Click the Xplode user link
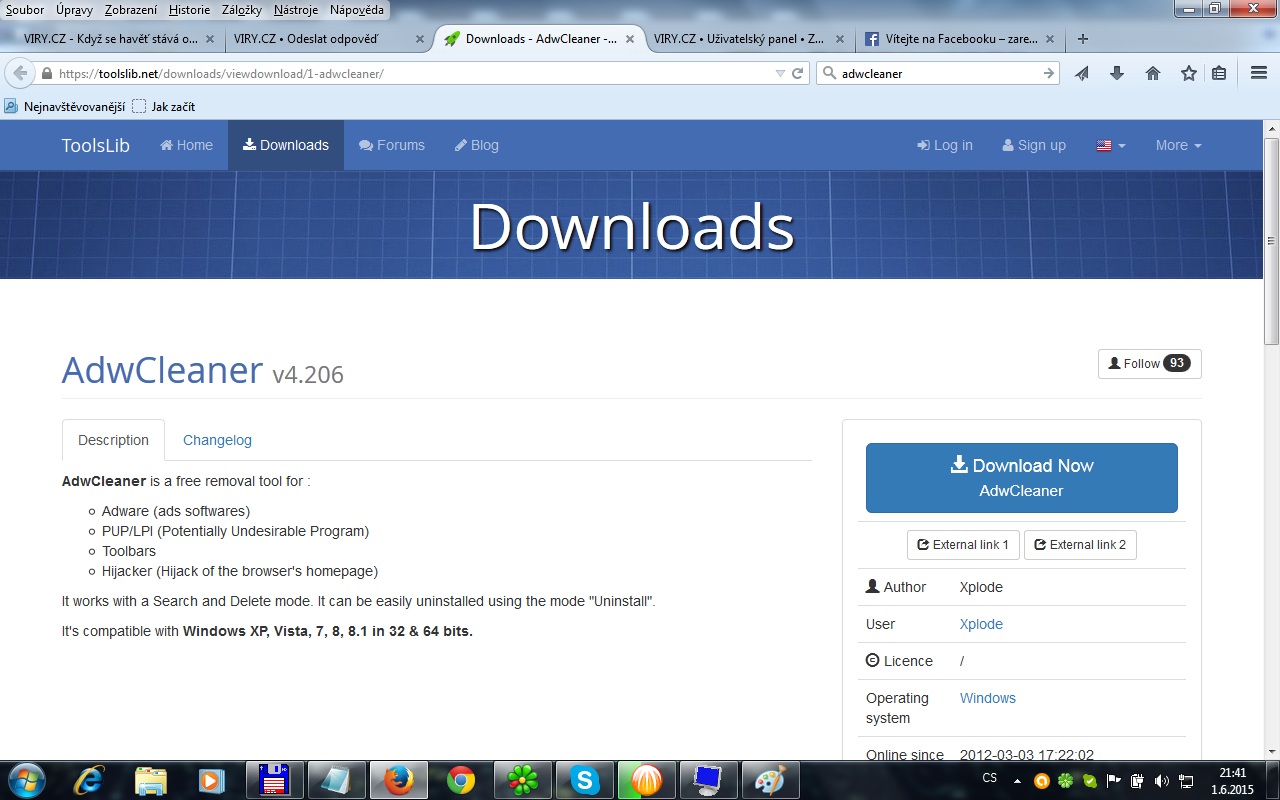This screenshot has width=1280, height=800. [x=981, y=624]
